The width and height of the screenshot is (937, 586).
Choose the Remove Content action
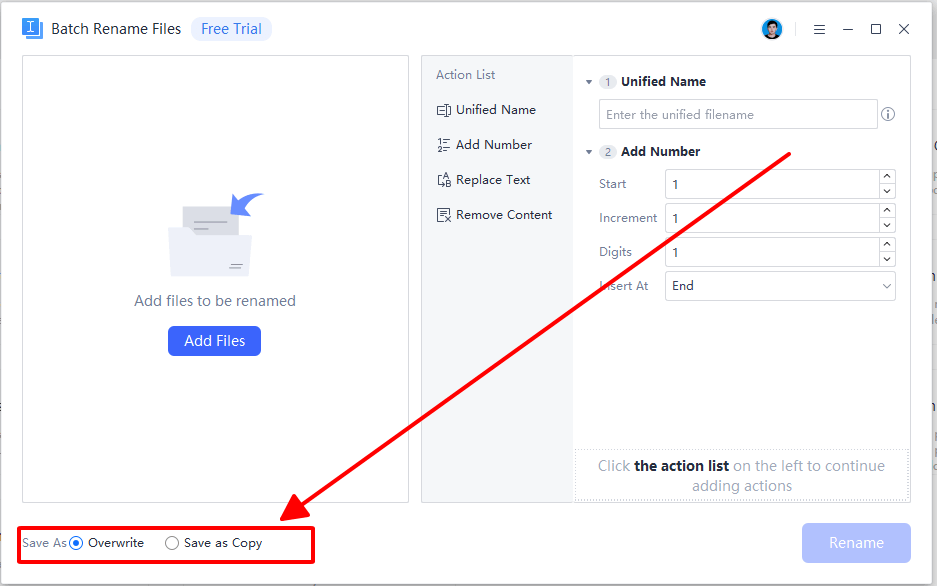tap(494, 214)
